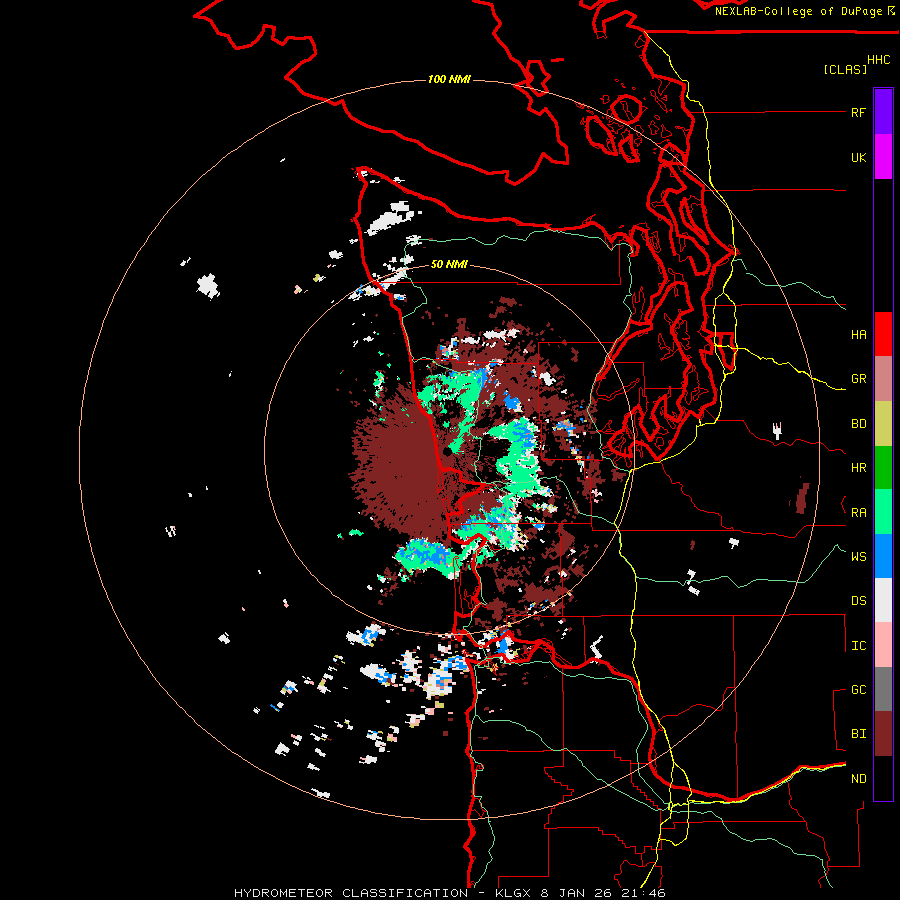Click the ND black legend swatch
900x900 pixels.
pyautogui.click(x=883, y=778)
